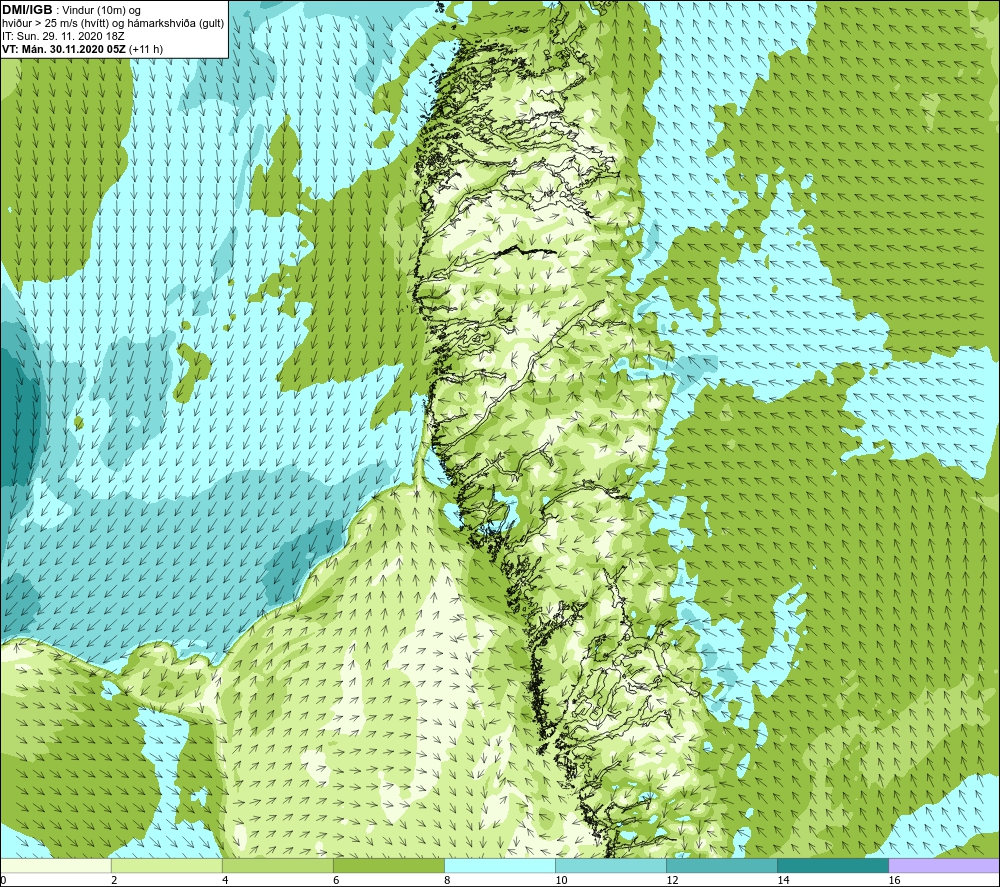
Task: Click the legend scale label '6'
Action: coord(336,881)
